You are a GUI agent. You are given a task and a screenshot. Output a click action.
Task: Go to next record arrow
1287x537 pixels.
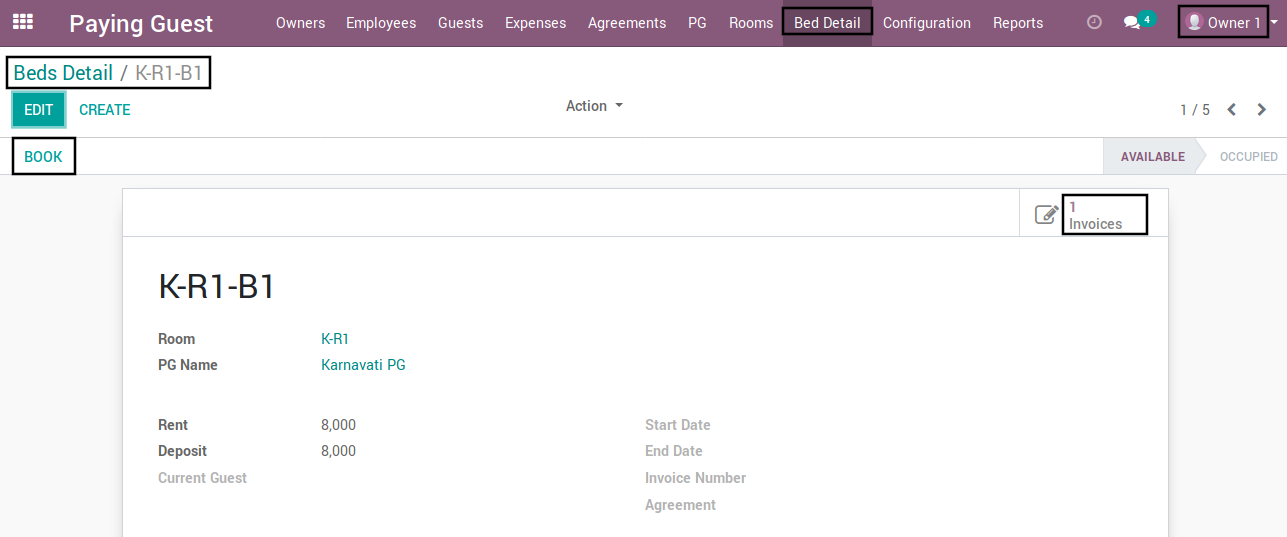tap(1262, 110)
